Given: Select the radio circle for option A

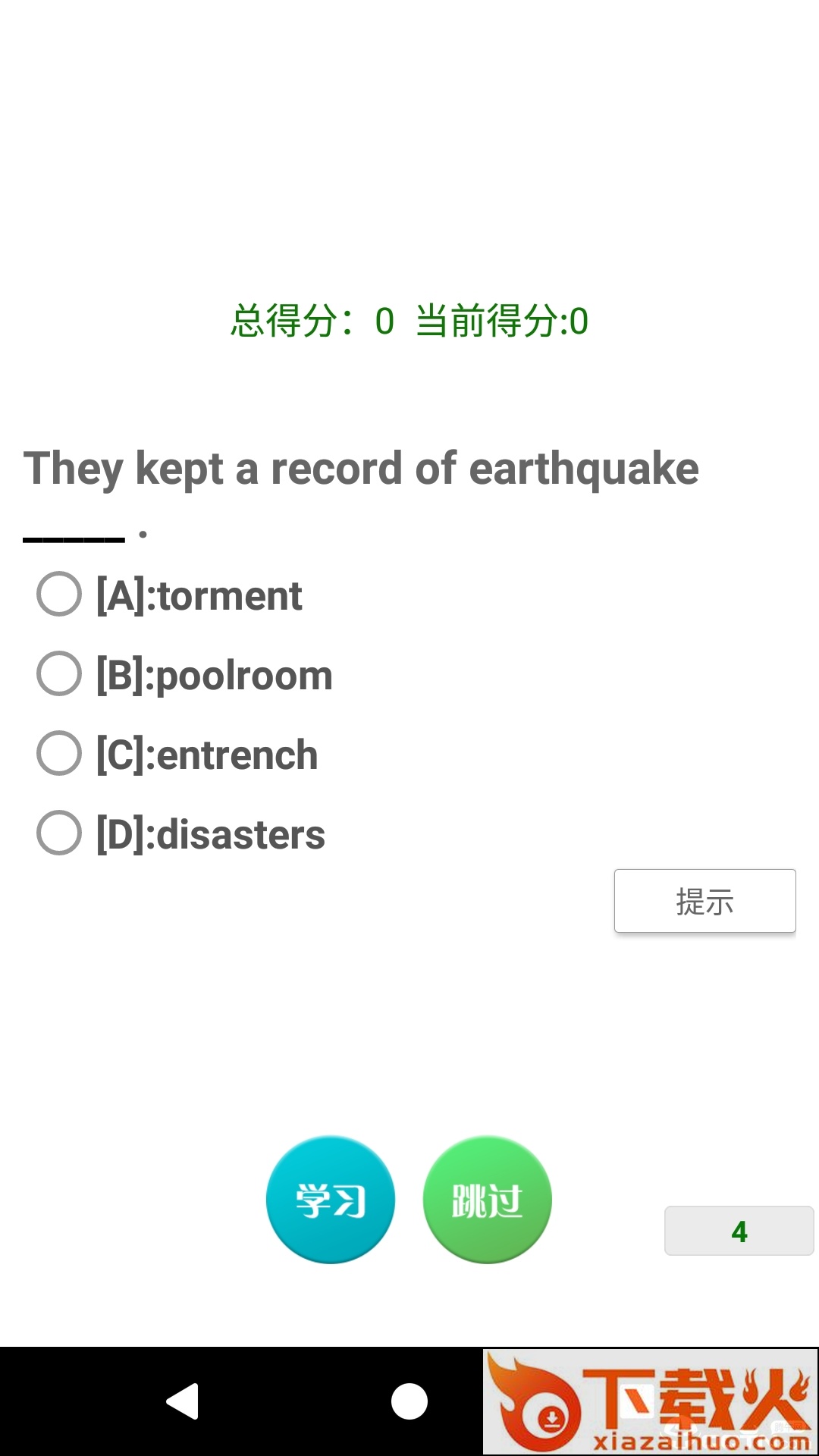Looking at the screenshot, I should tap(59, 594).
